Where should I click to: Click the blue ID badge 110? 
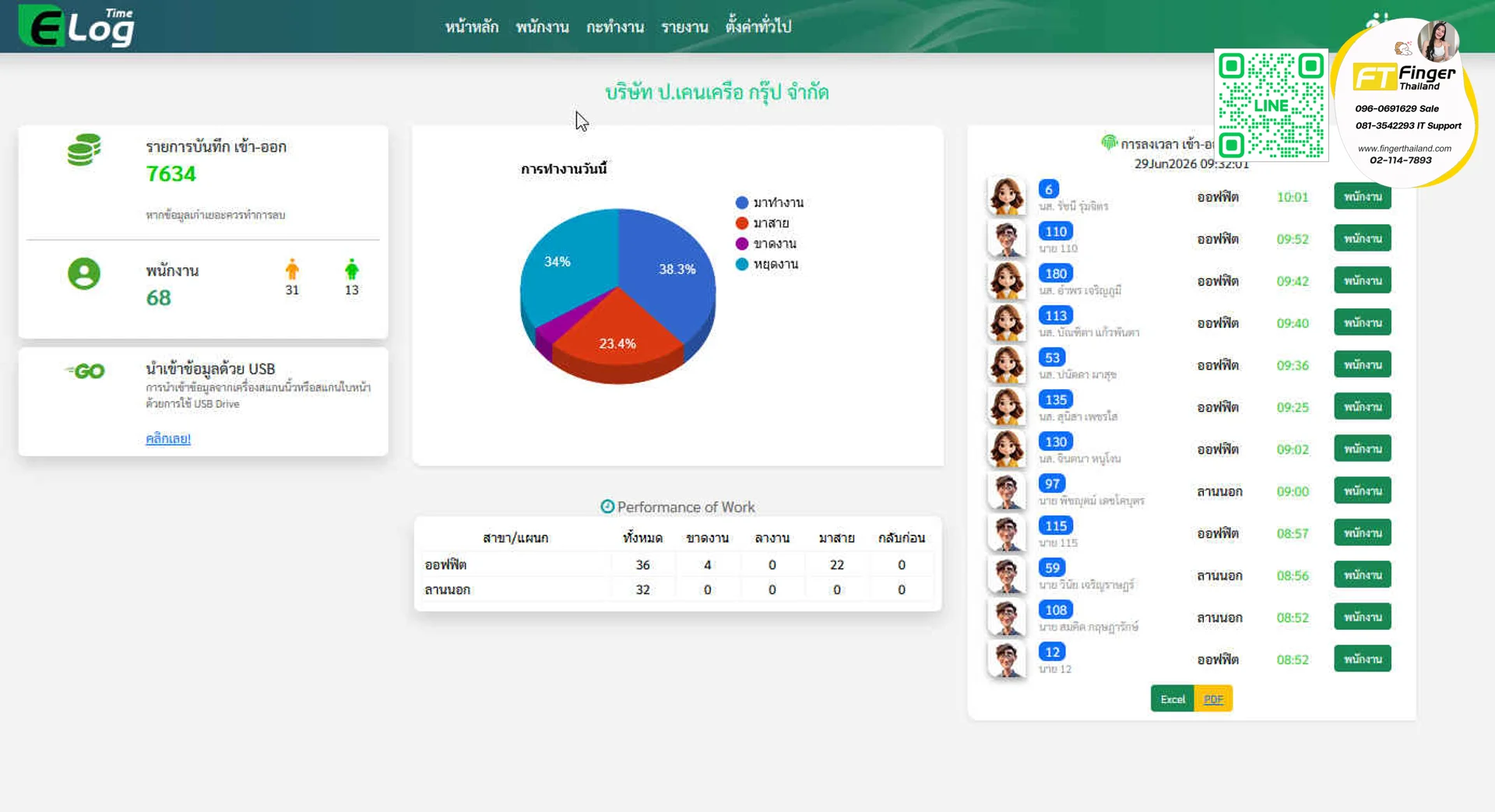pos(1056,231)
